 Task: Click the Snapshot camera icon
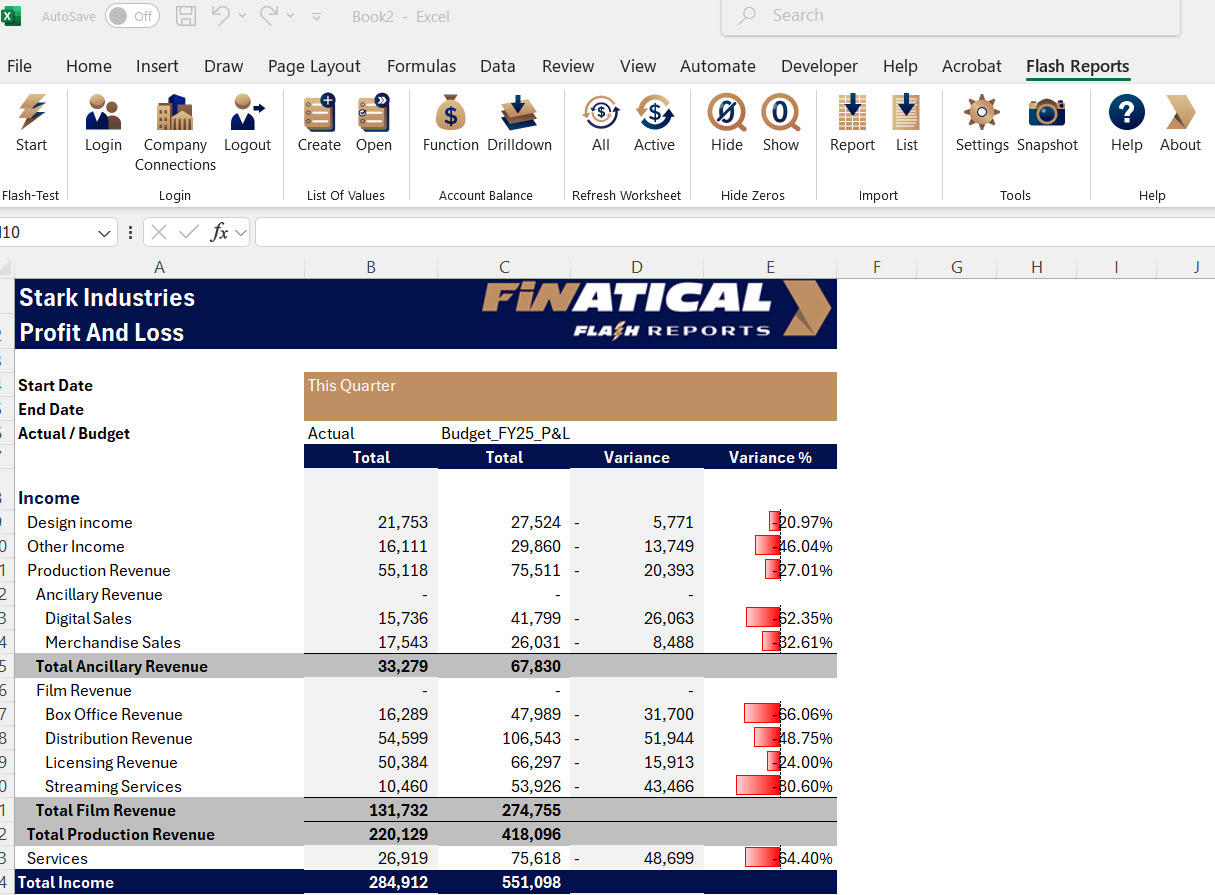pos(1047,112)
